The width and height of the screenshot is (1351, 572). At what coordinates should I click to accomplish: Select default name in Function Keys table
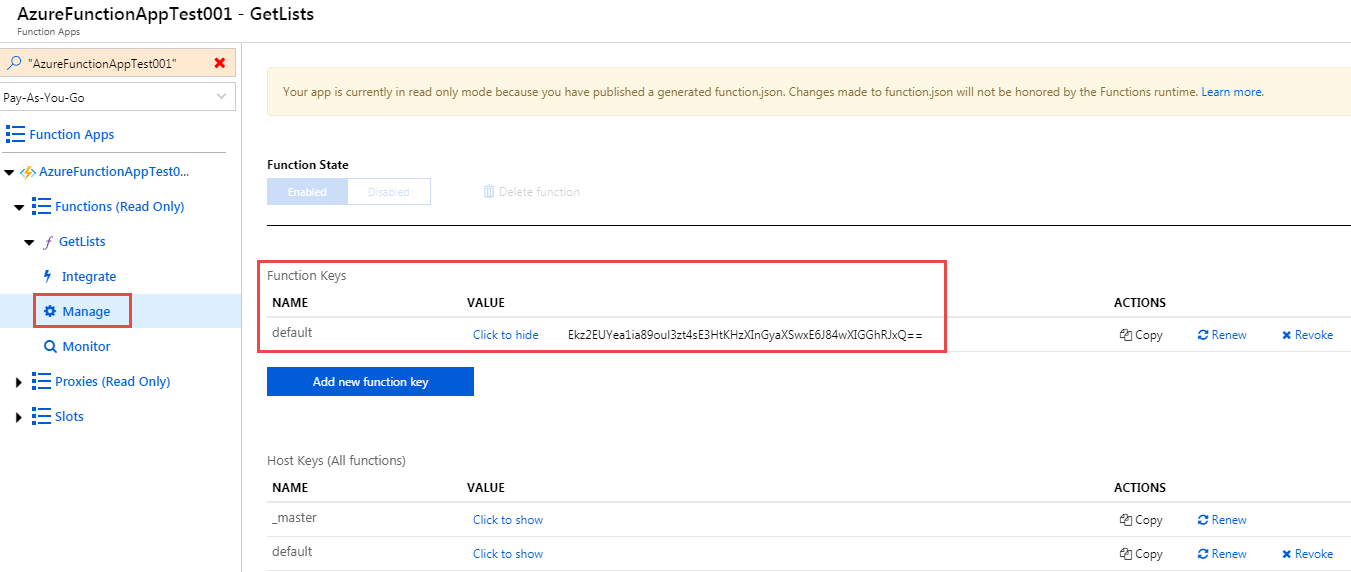(x=292, y=333)
